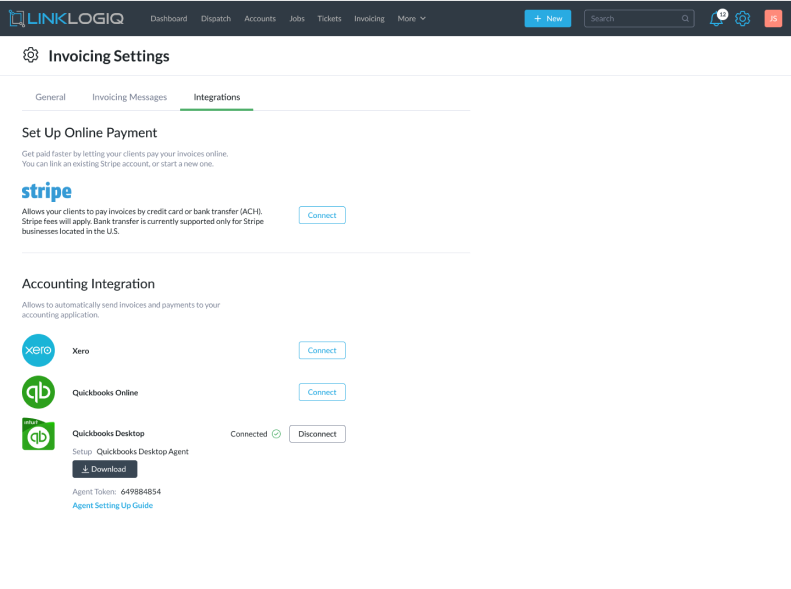The image size is (791, 589).
Task: Click the Quickbooks Desktop logo
Action: (x=38, y=434)
